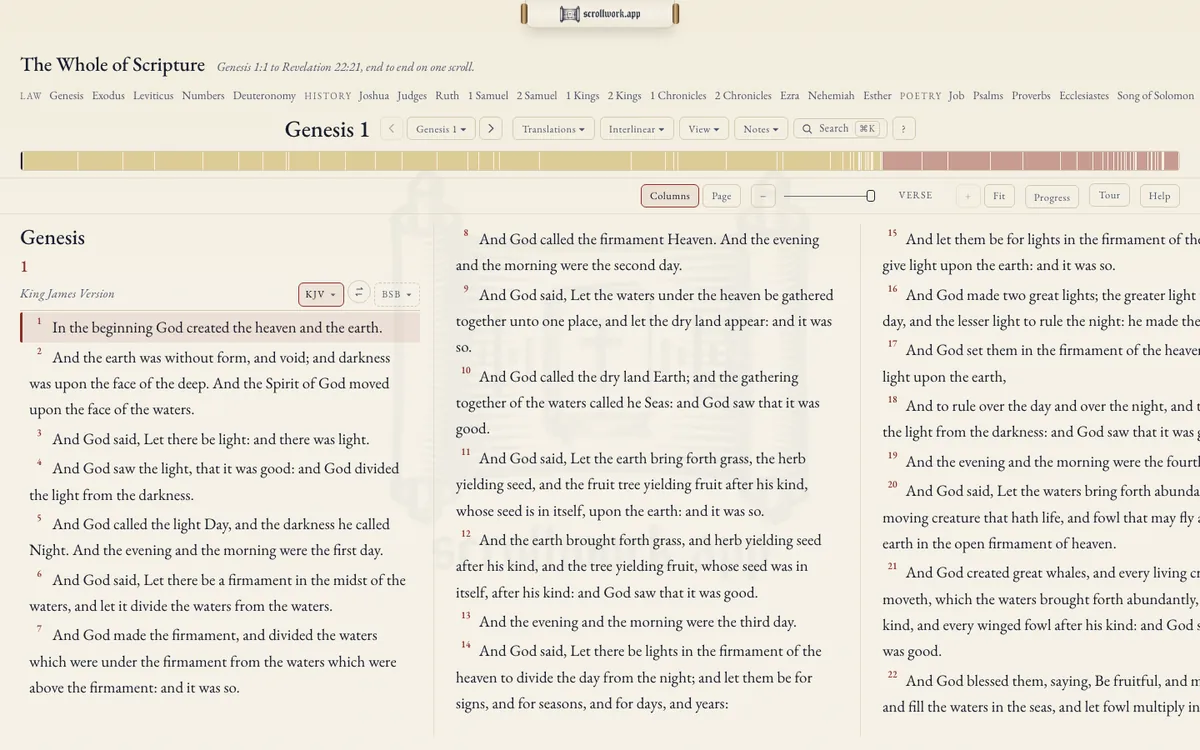
Task: Jump to Numbers
Action: coord(203,96)
